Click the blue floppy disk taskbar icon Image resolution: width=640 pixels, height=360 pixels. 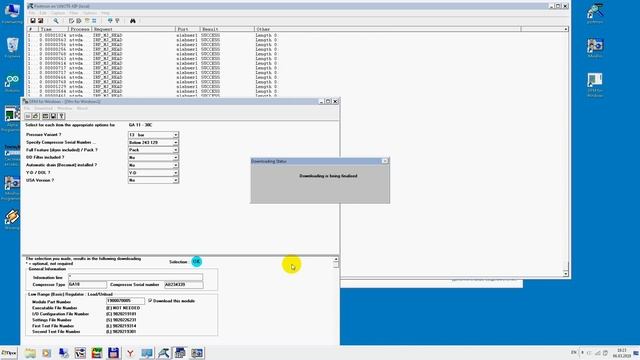click(113, 353)
